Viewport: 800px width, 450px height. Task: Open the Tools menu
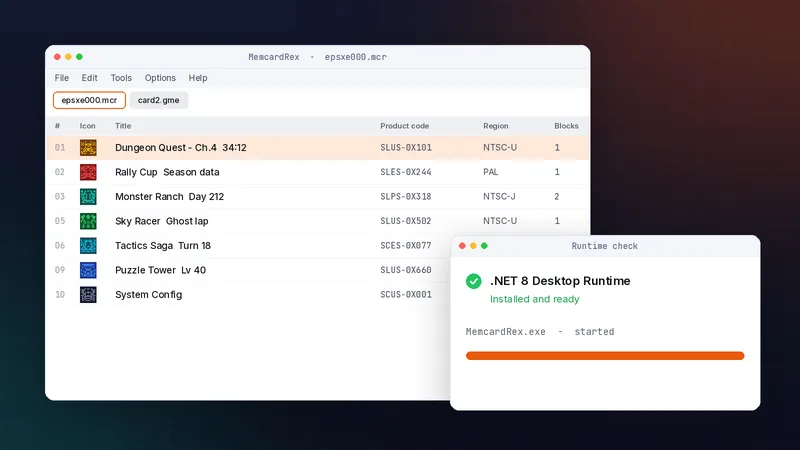click(121, 78)
